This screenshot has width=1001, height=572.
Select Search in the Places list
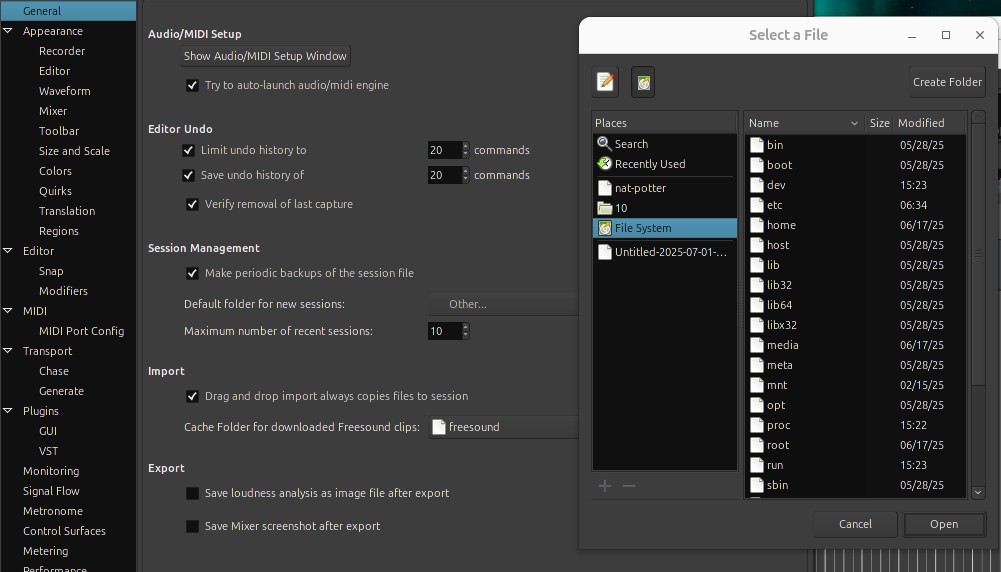click(631, 144)
